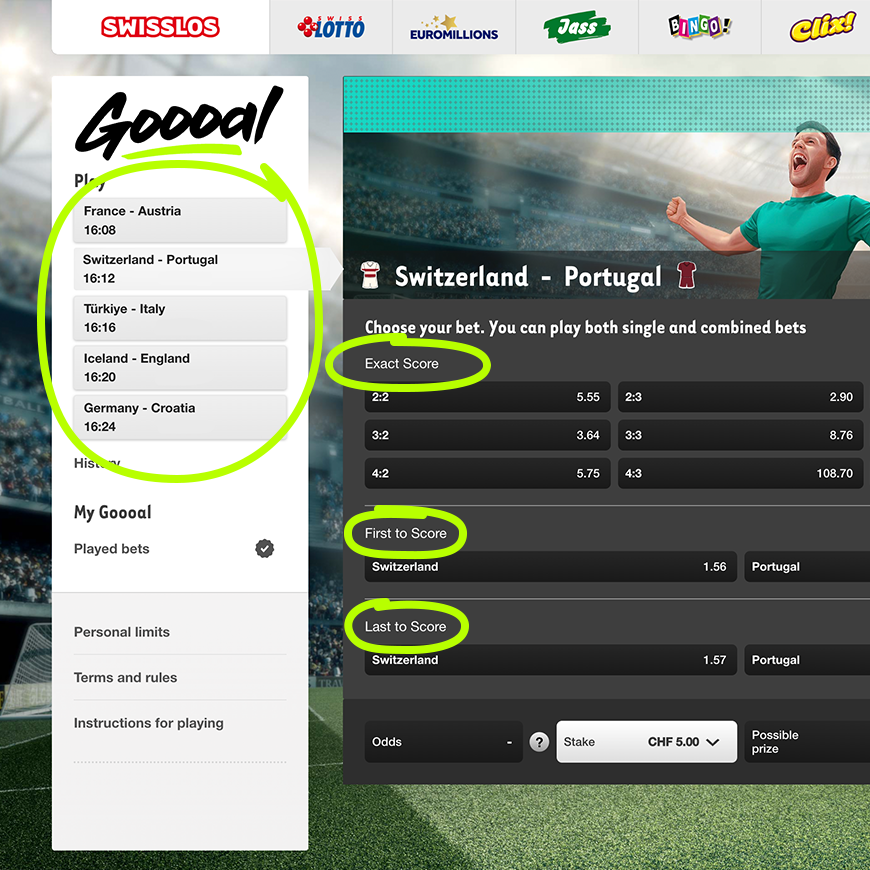Go to the EuroMillions logo tab
The height and width of the screenshot is (870, 870).
click(x=454, y=27)
